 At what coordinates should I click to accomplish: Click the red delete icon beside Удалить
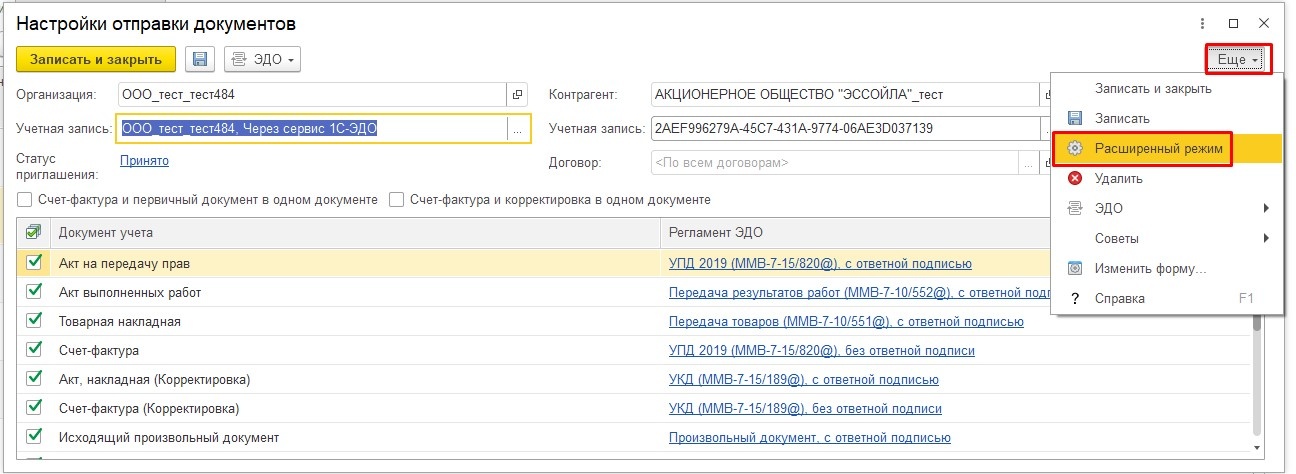point(1075,178)
